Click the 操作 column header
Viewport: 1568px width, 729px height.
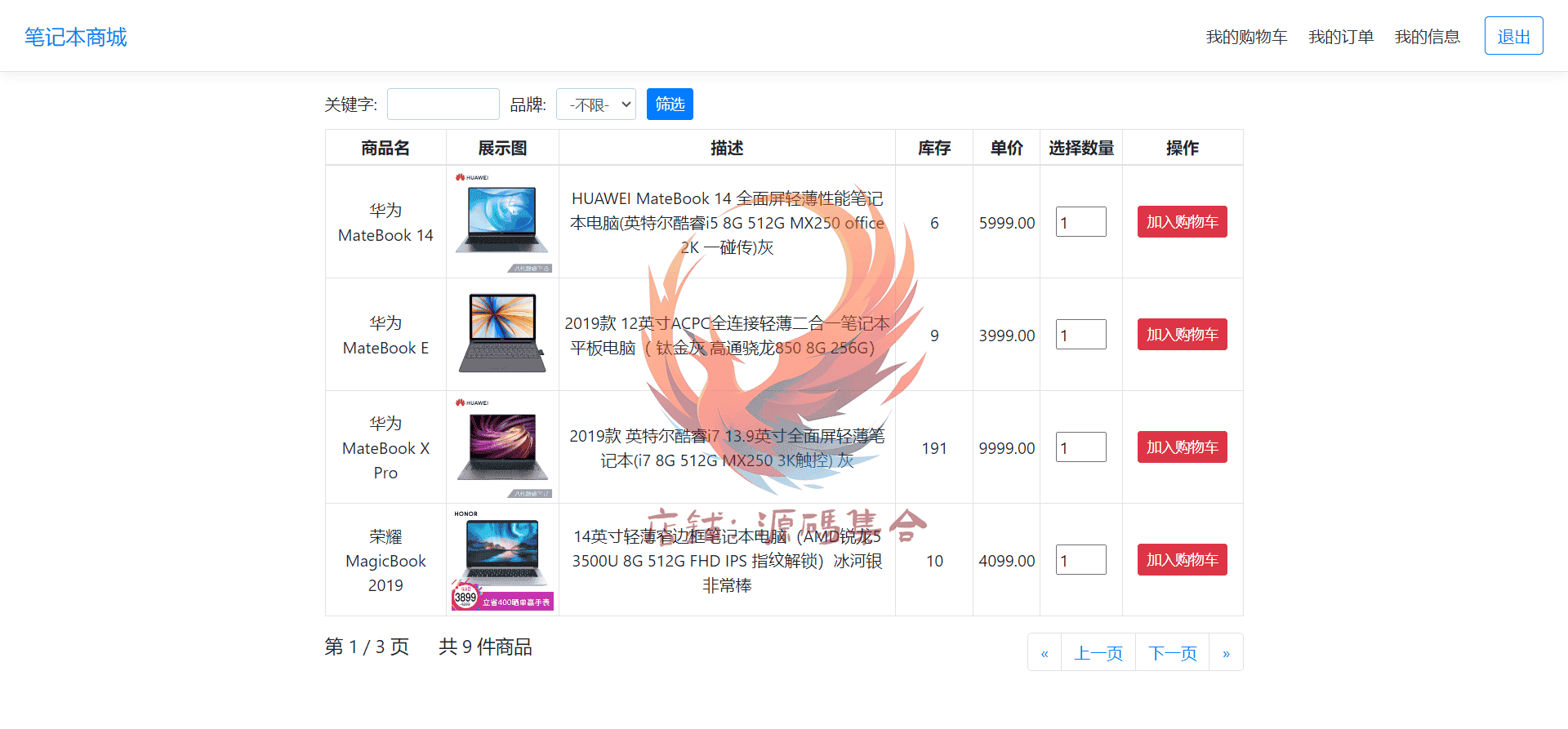click(x=1183, y=148)
